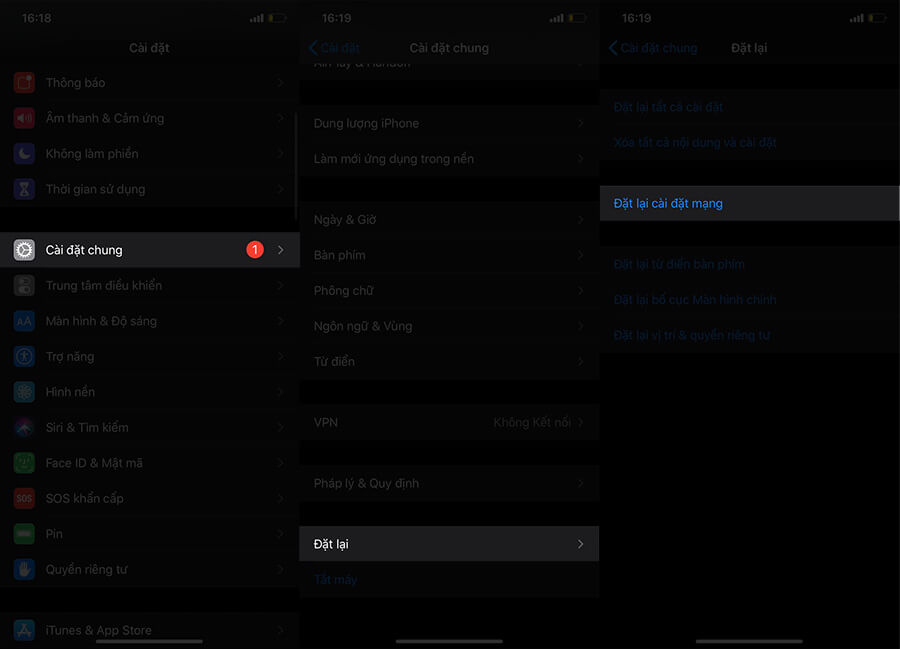This screenshot has height=649, width=900.
Task: Open the Ngôn ngữ & Vùng menu item
Action: pos(363,326)
